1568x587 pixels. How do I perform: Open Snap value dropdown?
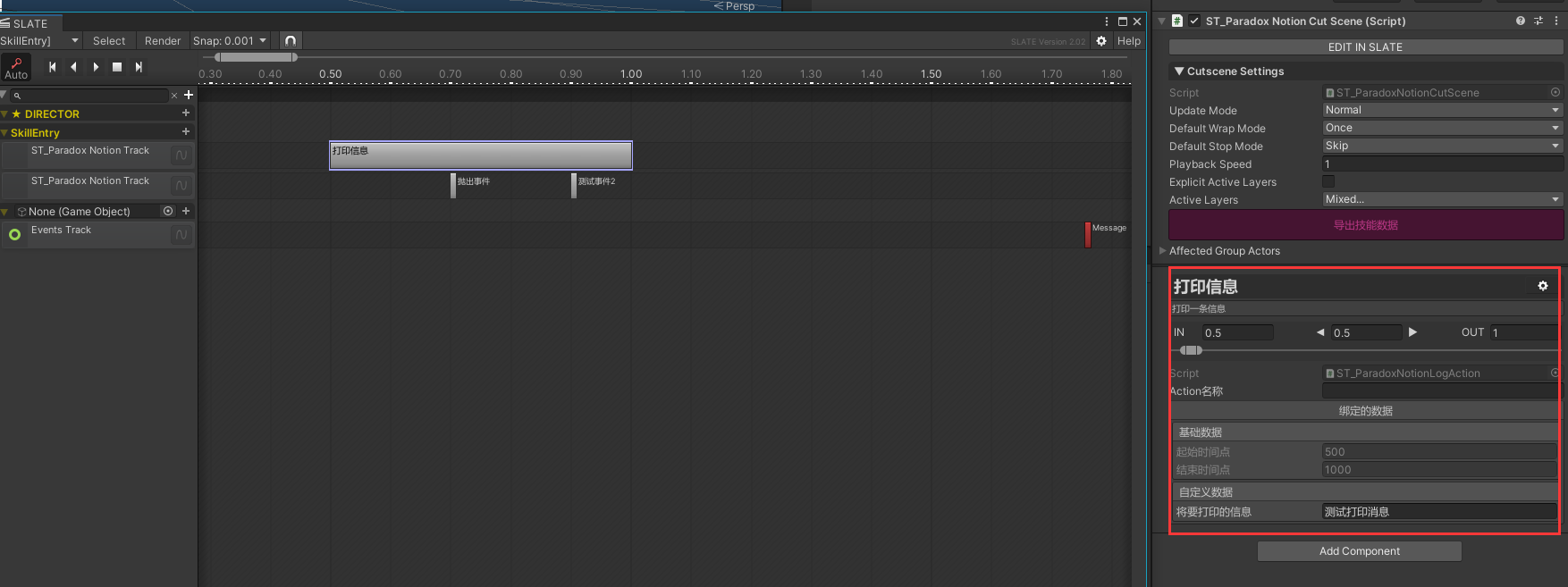230,41
